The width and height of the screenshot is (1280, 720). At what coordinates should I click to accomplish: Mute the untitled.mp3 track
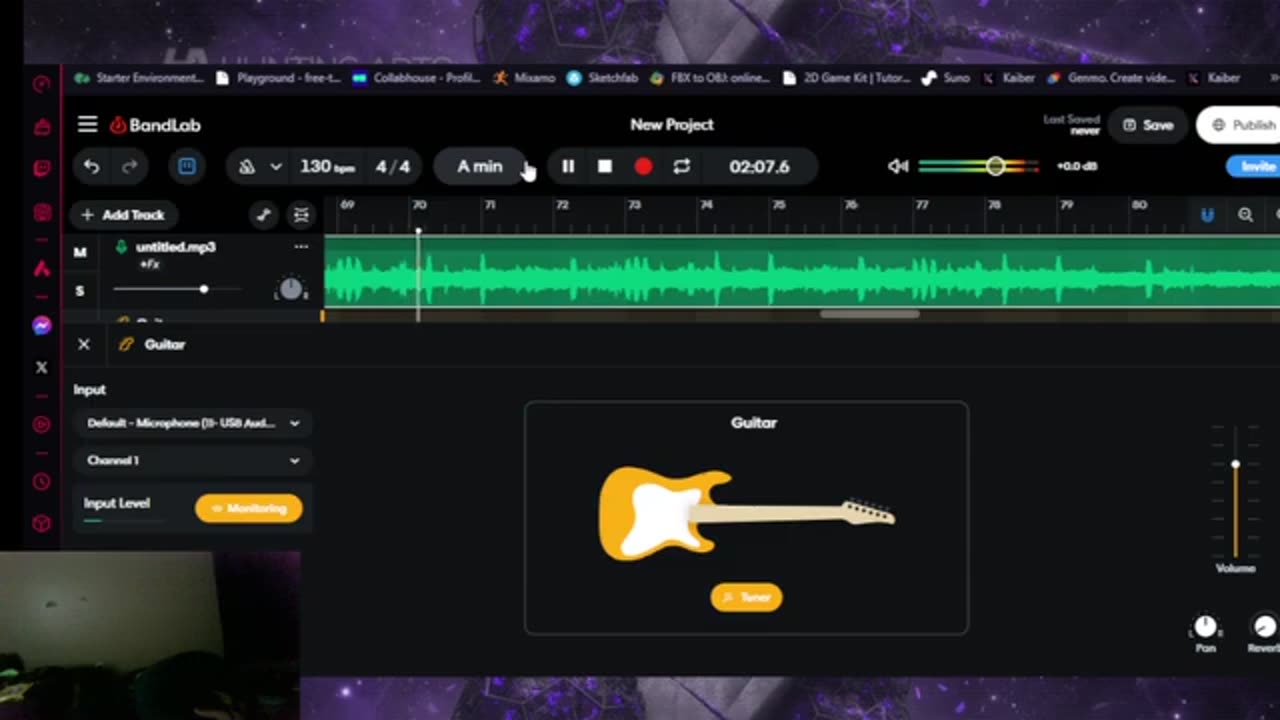click(80, 252)
